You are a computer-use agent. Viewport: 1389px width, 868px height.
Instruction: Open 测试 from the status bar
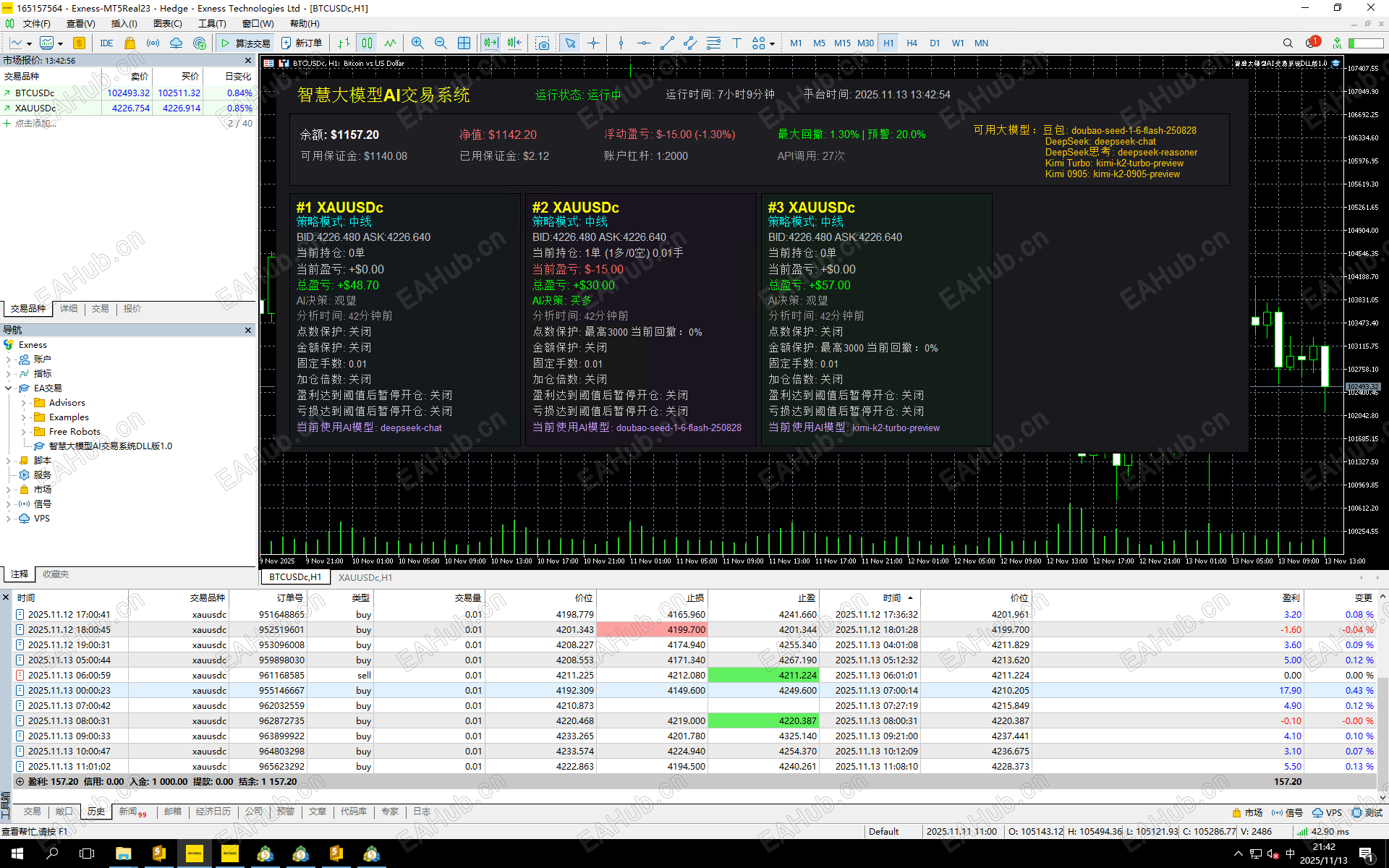1367,812
